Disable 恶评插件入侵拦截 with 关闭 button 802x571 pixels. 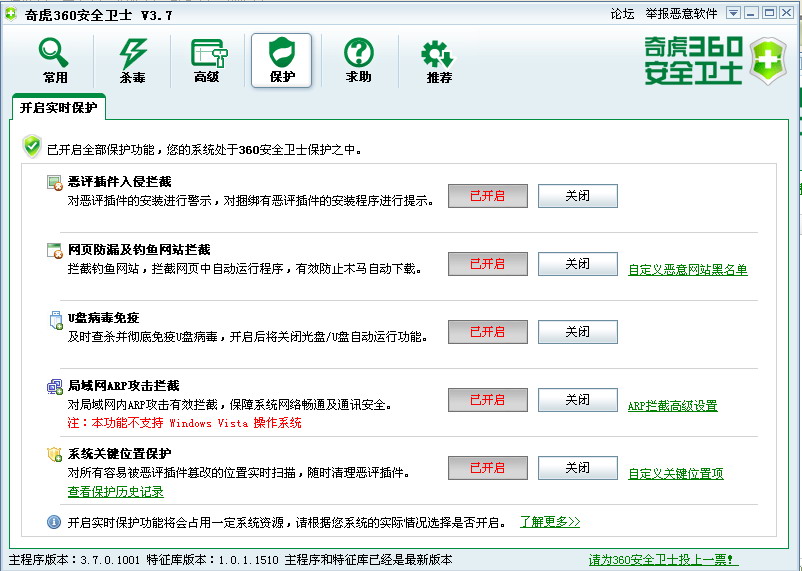(577, 196)
